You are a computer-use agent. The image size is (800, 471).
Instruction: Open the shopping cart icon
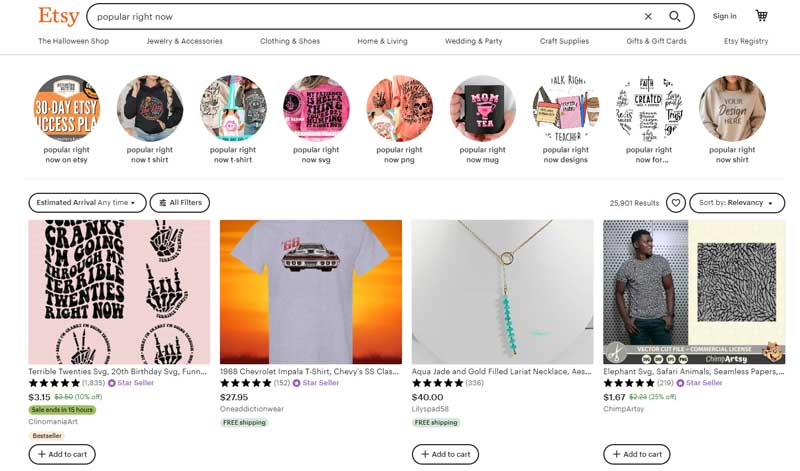pyautogui.click(x=762, y=16)
